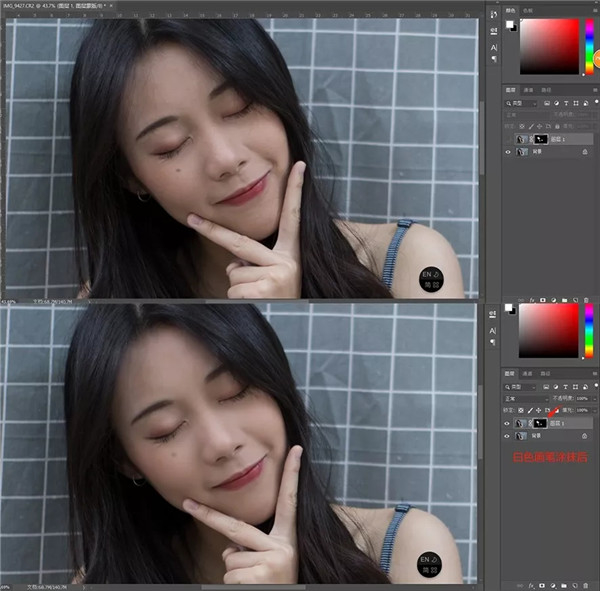Click mask link chain on Layer 1, lower panel
The image size is (600, 591).
click(531, 423)
